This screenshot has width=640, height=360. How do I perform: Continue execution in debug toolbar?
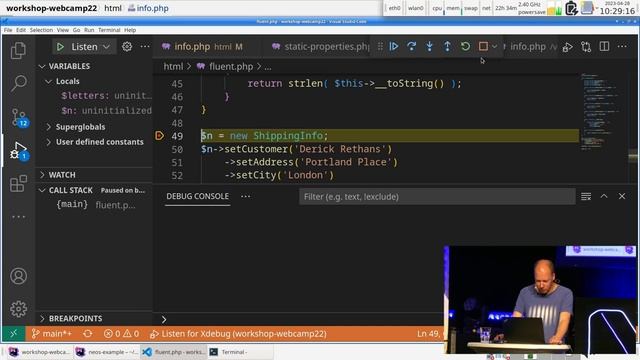coord(394,47)
